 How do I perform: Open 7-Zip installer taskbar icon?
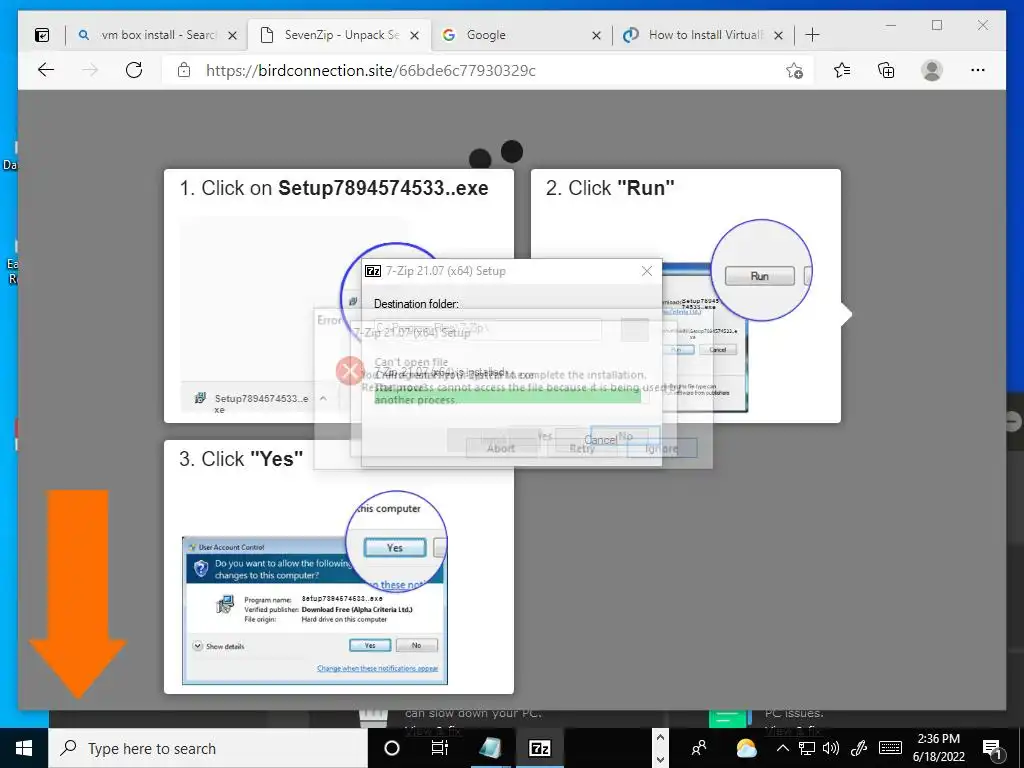539,748
